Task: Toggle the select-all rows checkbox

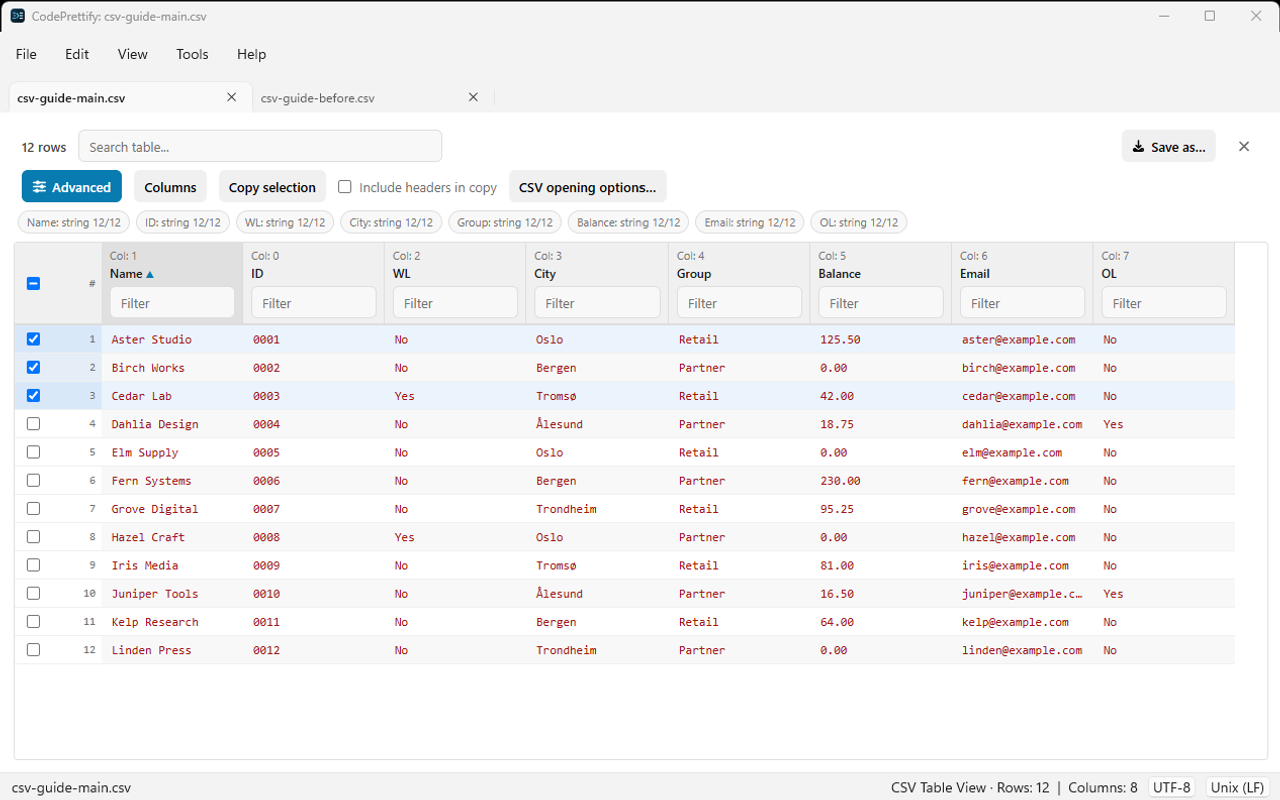Action: 33,283
